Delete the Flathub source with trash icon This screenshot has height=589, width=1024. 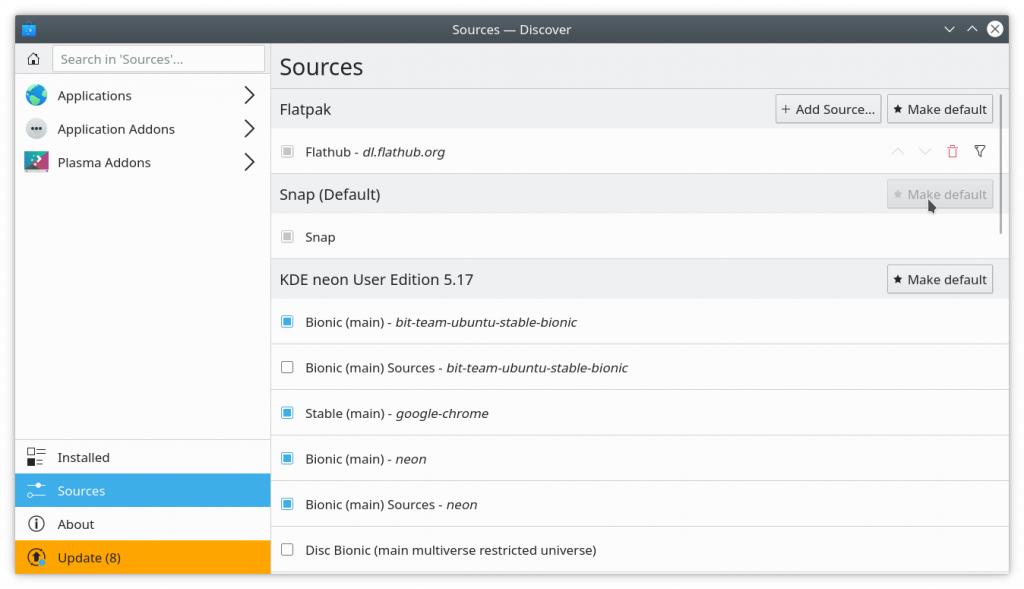[952, 152]
